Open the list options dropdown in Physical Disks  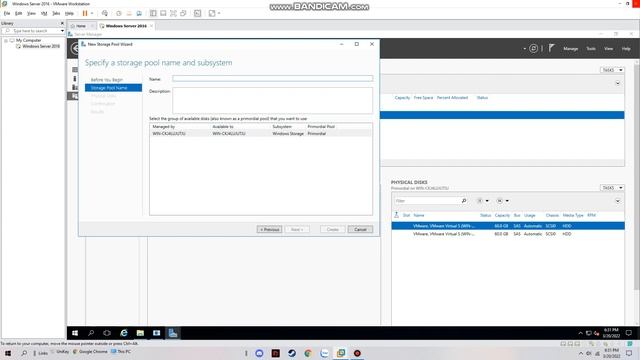pyautogui.click(x=483, y=201)
